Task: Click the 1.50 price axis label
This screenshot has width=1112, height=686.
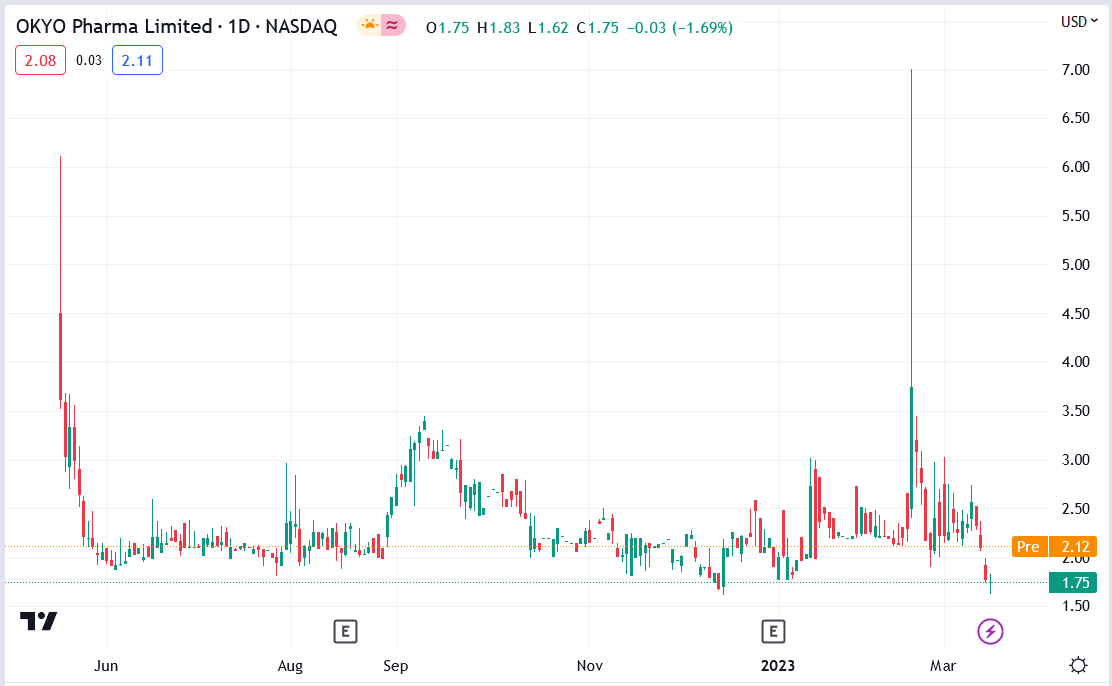Action: pyautogui.click(x=1075, y=606)
